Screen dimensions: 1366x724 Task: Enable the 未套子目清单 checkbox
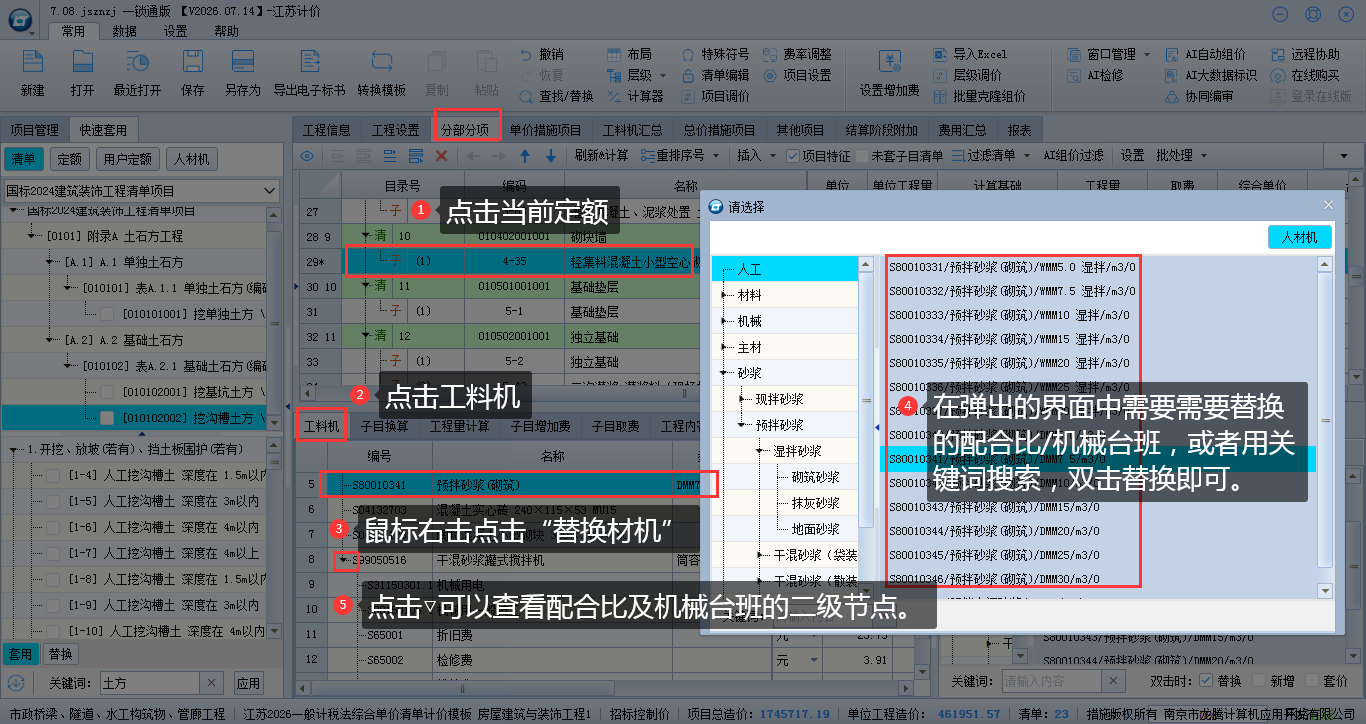[861, 156]
